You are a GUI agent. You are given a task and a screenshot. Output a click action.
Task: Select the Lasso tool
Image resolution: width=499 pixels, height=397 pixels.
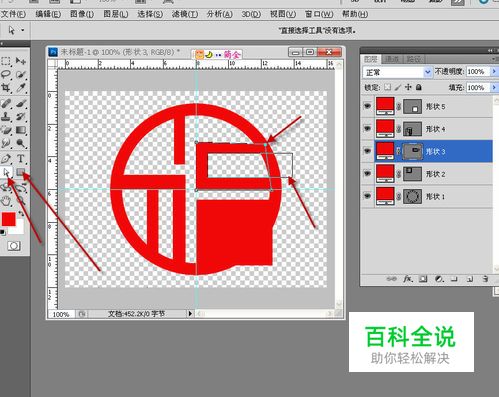tap(6, 74)
